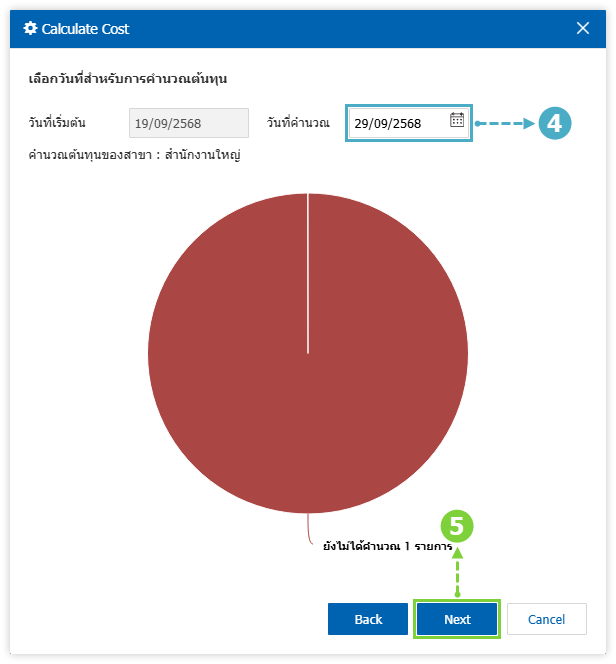Click the วันที่เริ่มต้น label
616x664 pixels.
[57, 123]
